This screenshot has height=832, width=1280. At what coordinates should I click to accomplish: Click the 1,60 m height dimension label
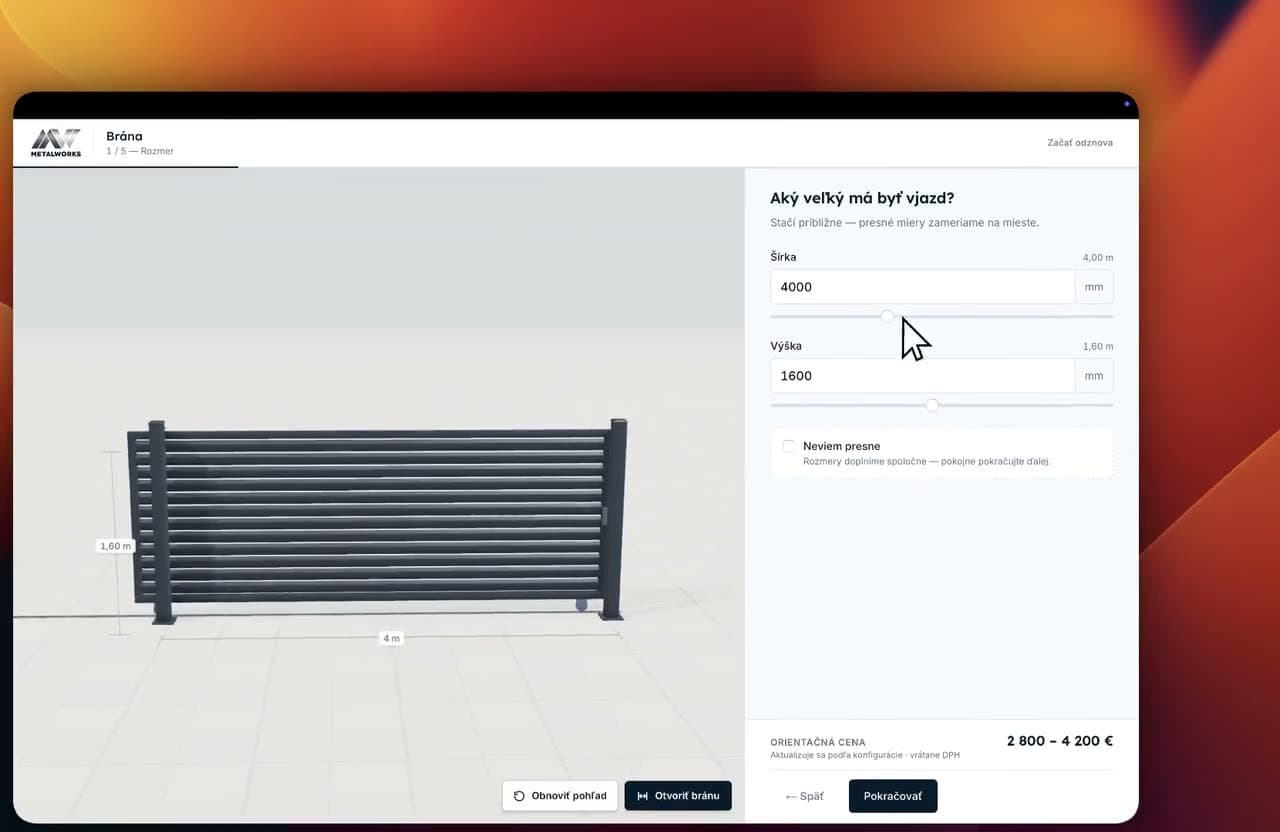coord(115,546)
